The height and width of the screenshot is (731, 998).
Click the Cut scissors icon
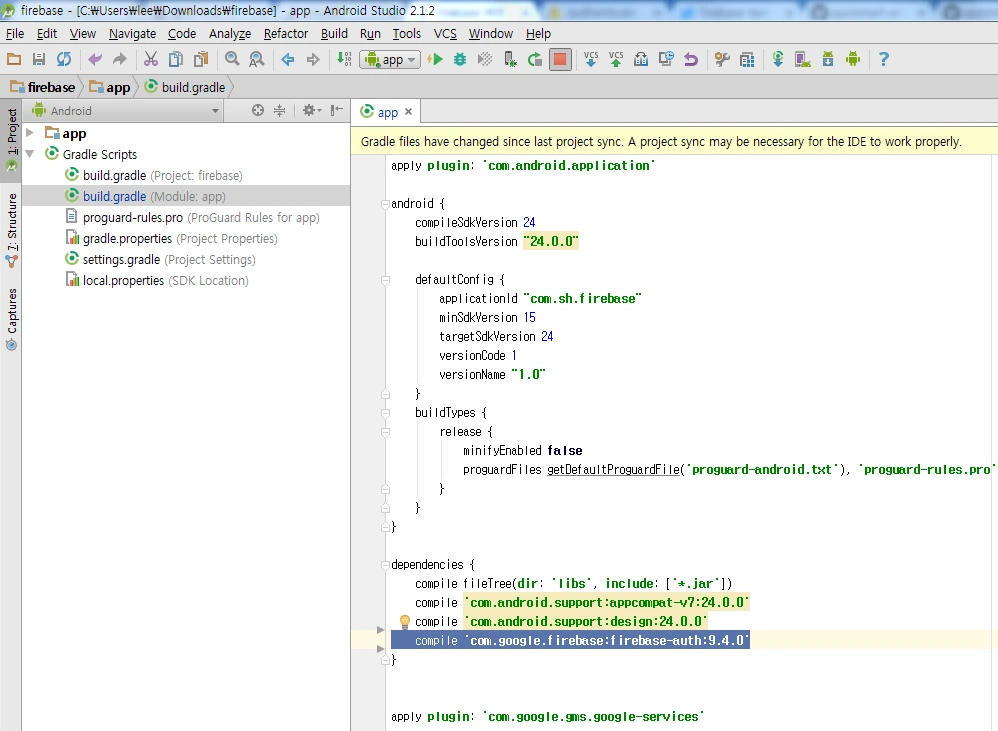[151, 60]
